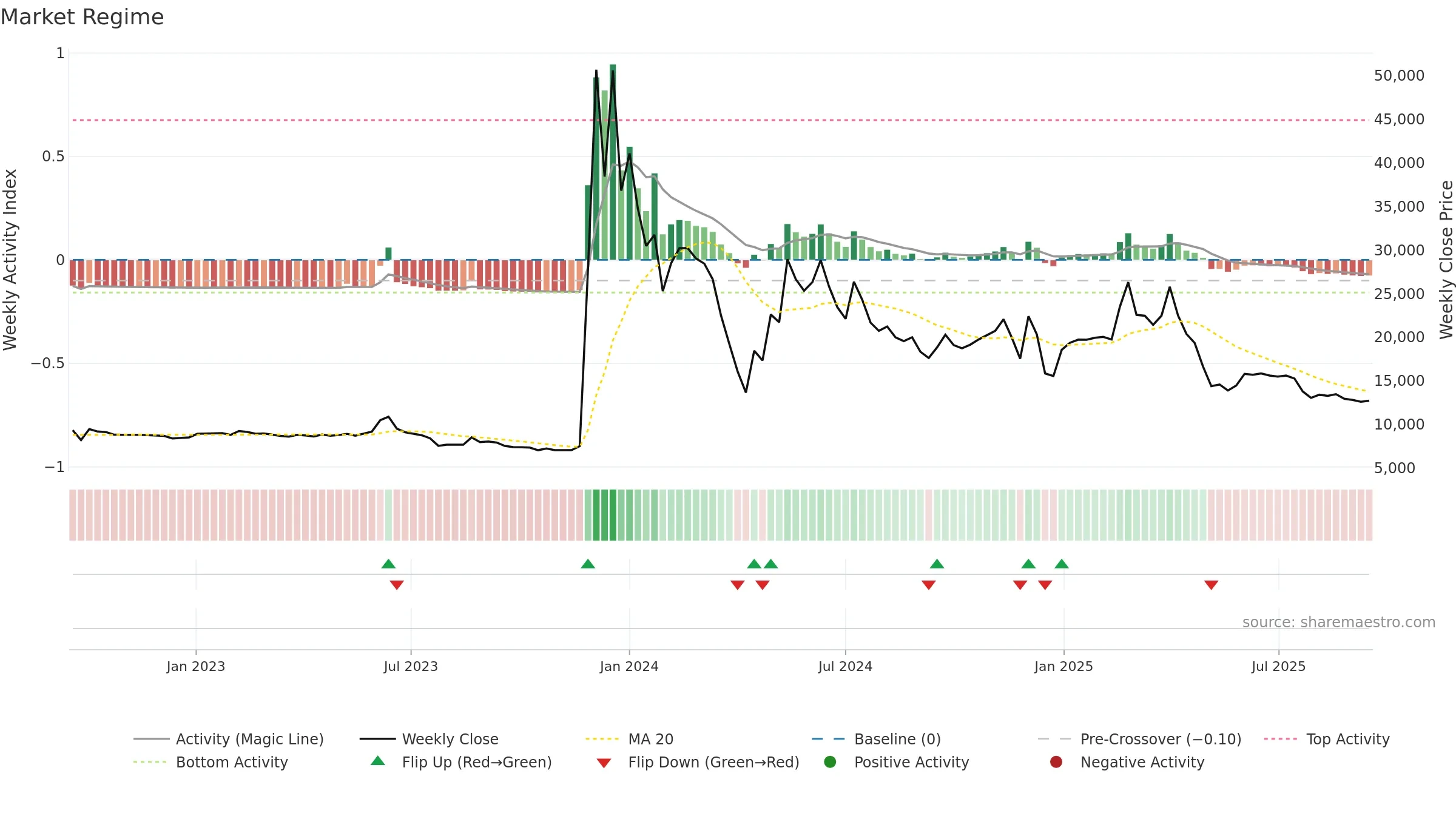Viewport: 1456px width, 819px height.
Task: Toggle Pre-Crossover (−0.10) legend entry
Action: pyautogui.click(x=1140, y=739)
